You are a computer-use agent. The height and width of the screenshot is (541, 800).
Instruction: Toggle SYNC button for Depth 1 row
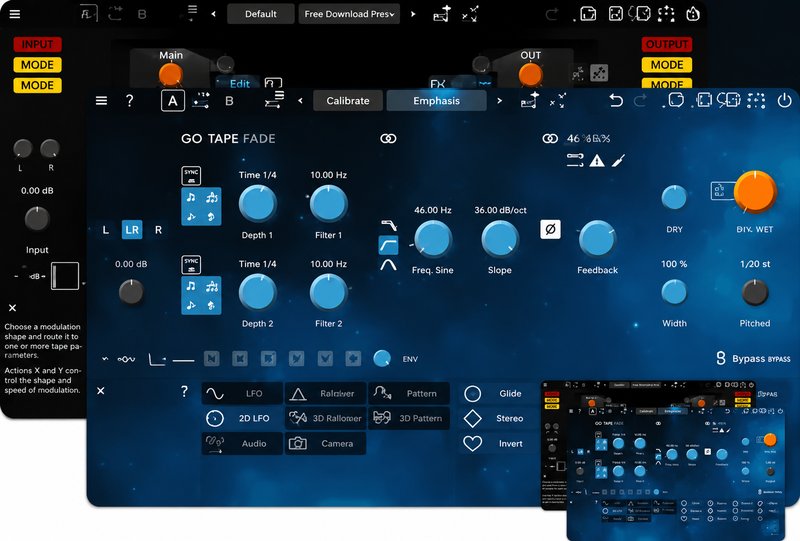191,176
